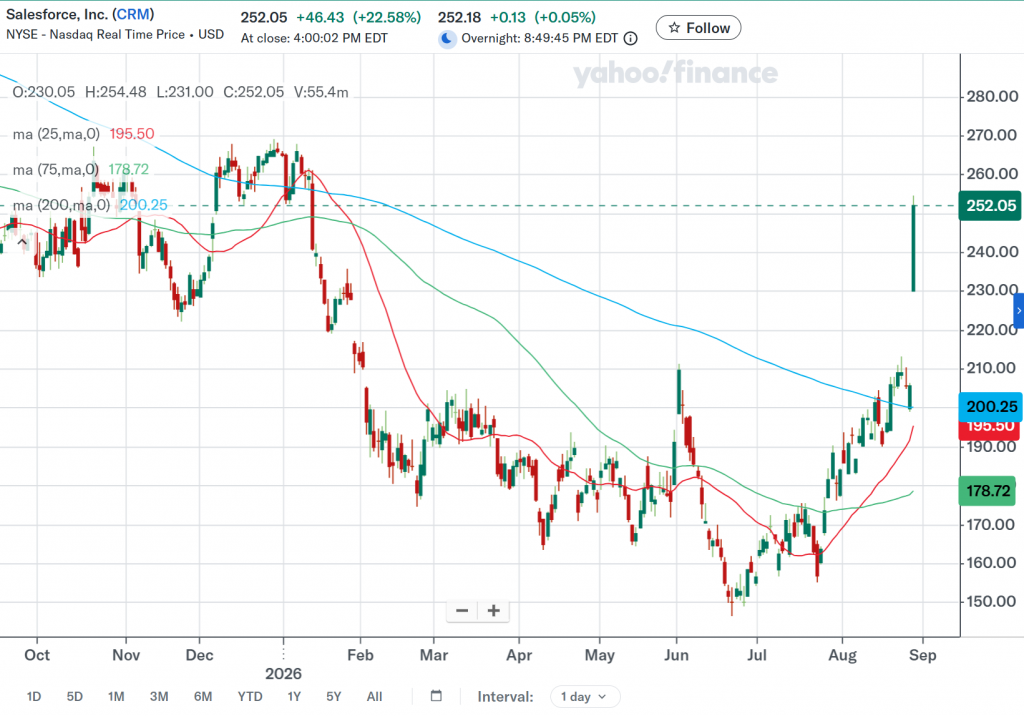The width and height of the screenshot is (1024, 716).
Task: Click the At close 4:00:02 PM EDT text
Action: 314,39
